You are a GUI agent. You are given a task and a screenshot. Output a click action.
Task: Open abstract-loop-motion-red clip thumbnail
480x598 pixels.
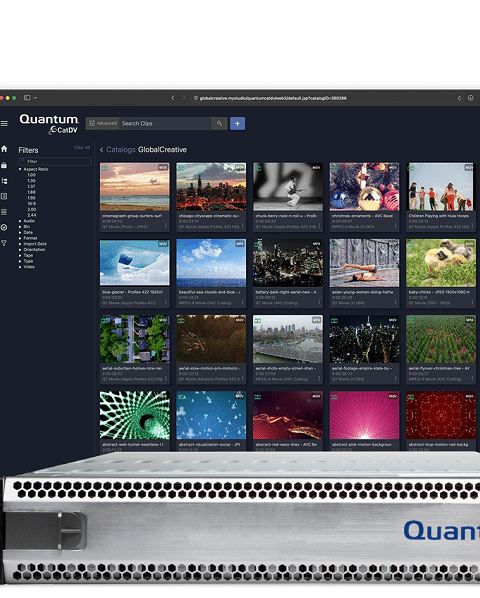coord(441,415)
